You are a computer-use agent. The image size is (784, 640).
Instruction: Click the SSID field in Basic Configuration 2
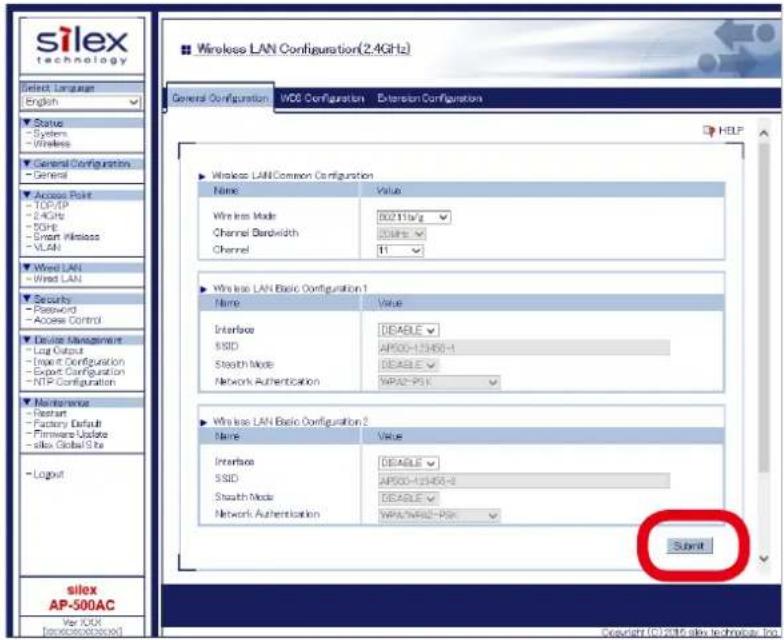(x=524, y=480)
